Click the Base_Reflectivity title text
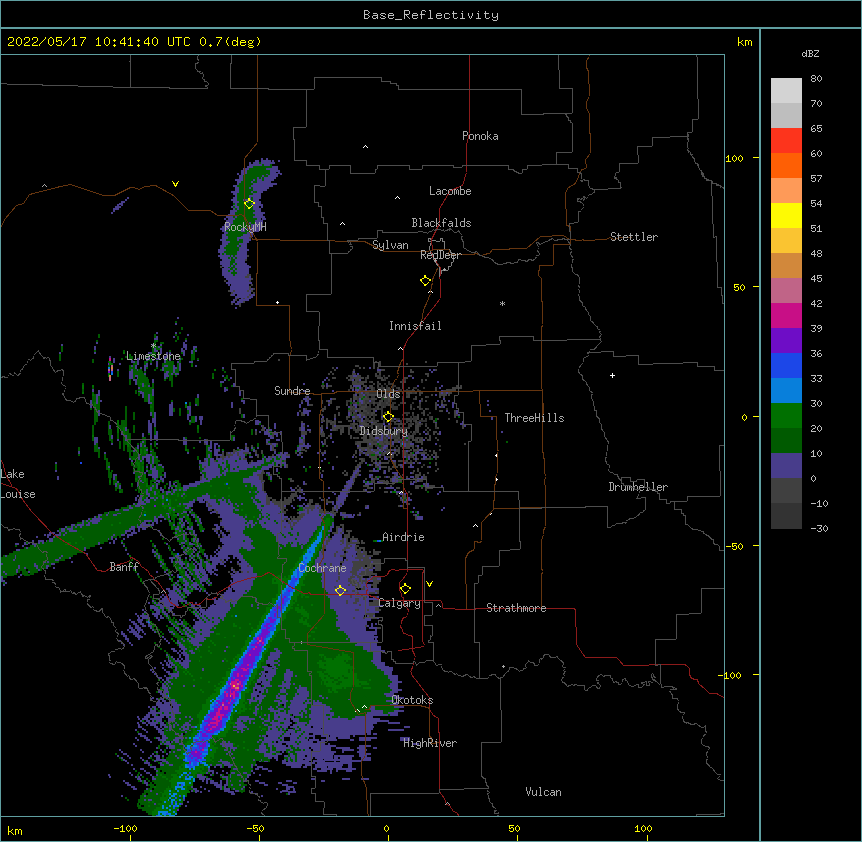 point(431,15)
